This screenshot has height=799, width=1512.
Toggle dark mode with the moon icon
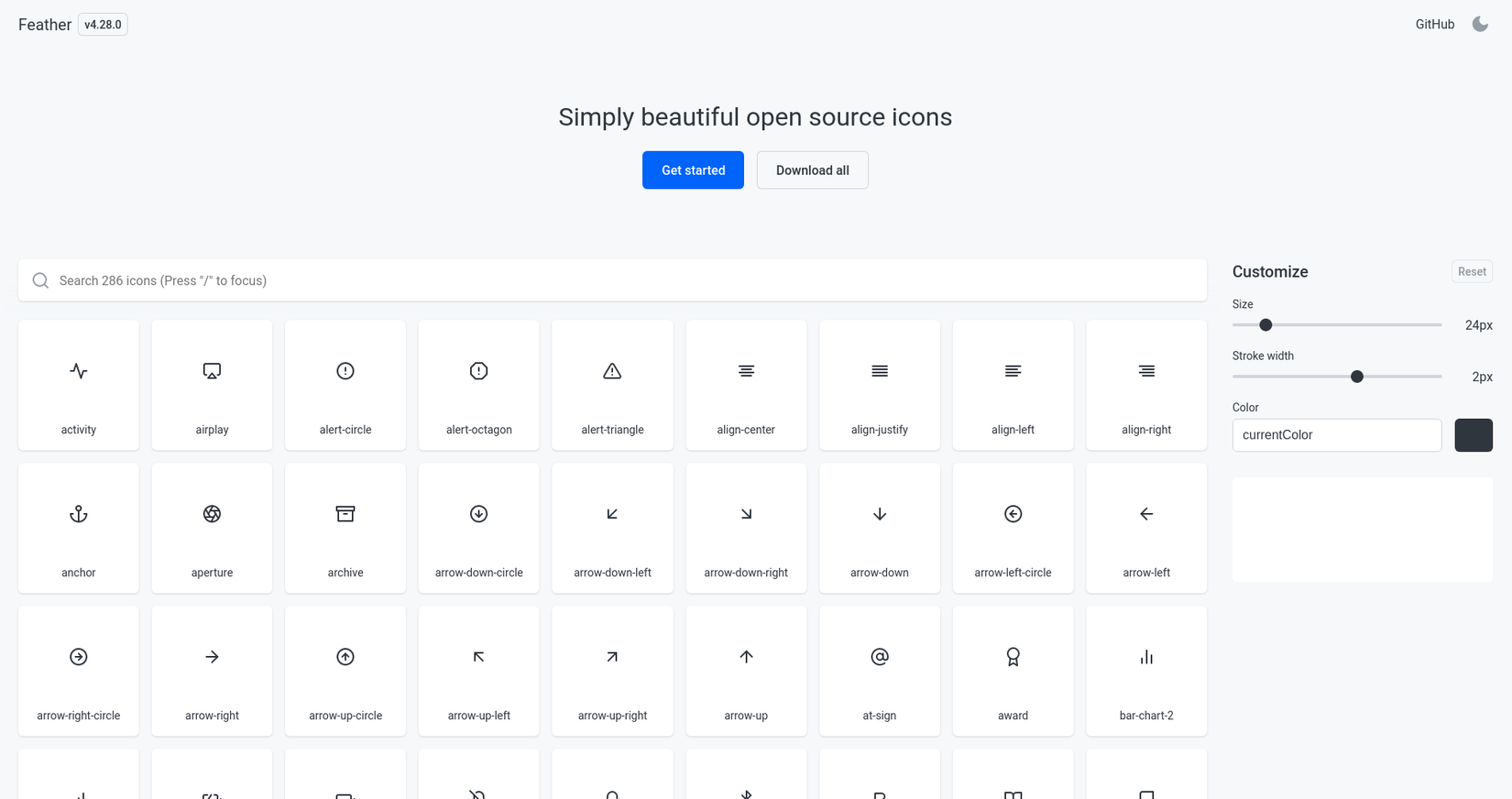point(1480,25)
